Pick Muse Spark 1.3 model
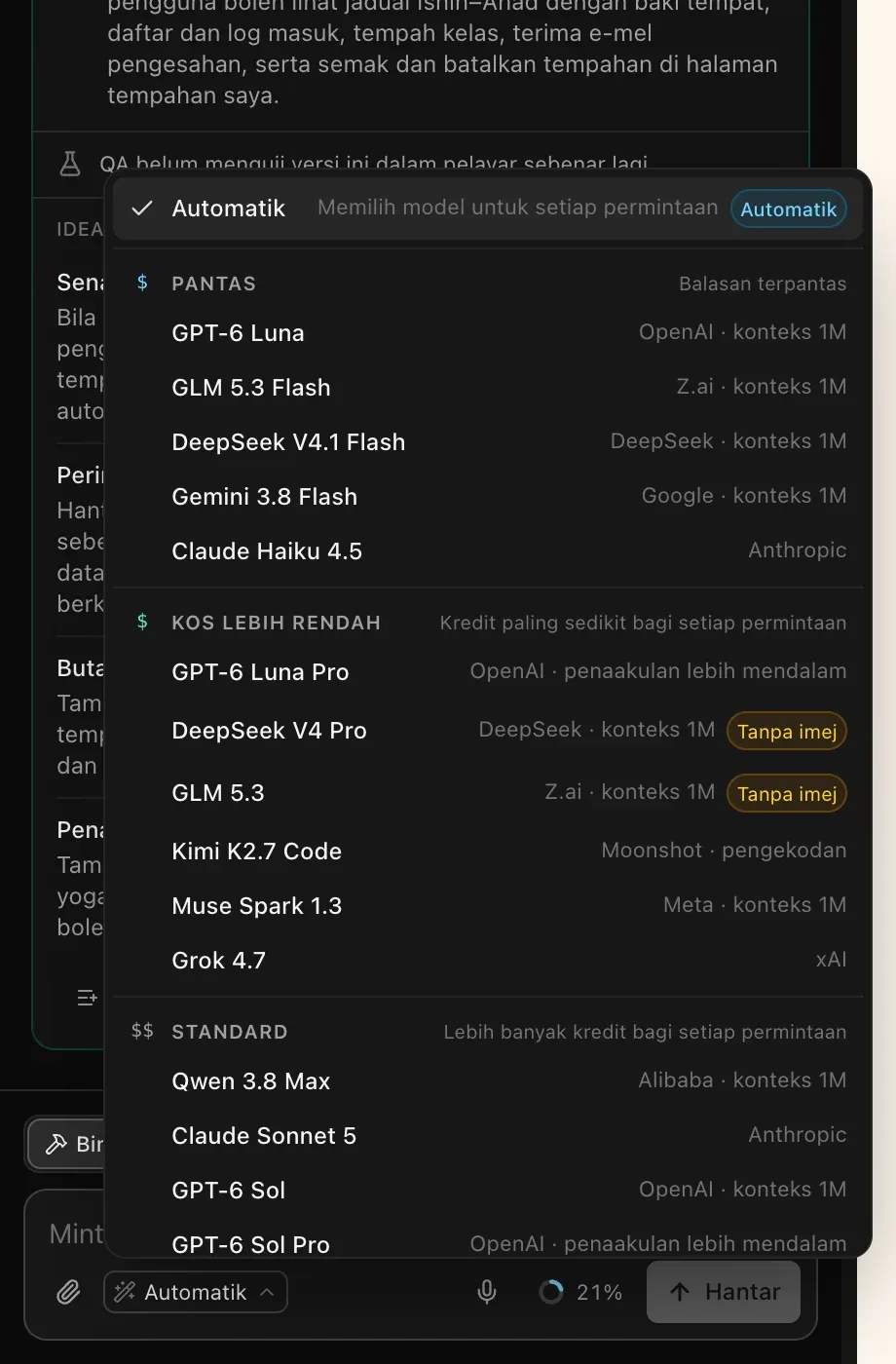896x1364 pixels. coord(488,906)
